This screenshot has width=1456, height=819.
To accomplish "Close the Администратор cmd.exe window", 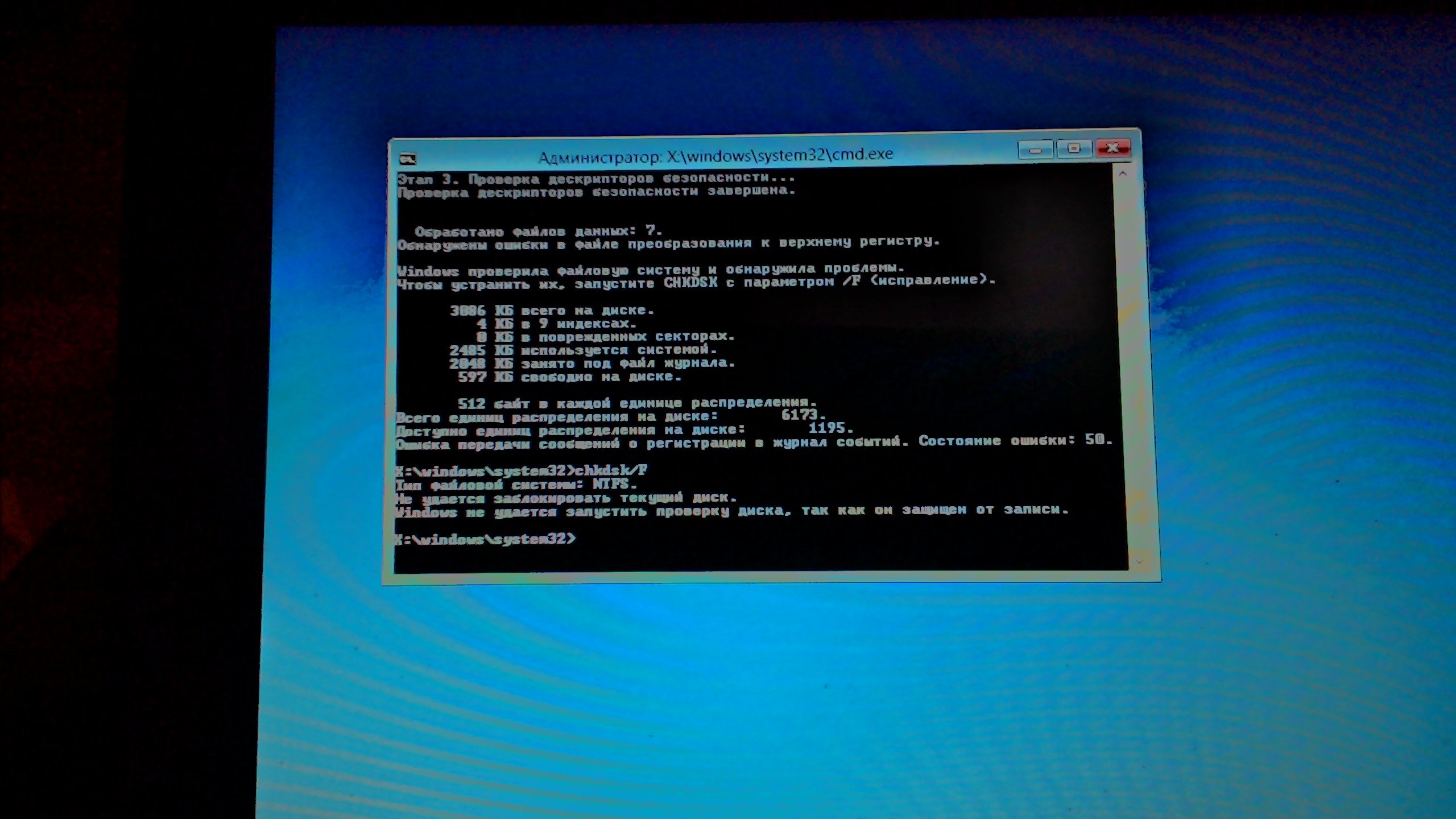I will point(1112,148).
